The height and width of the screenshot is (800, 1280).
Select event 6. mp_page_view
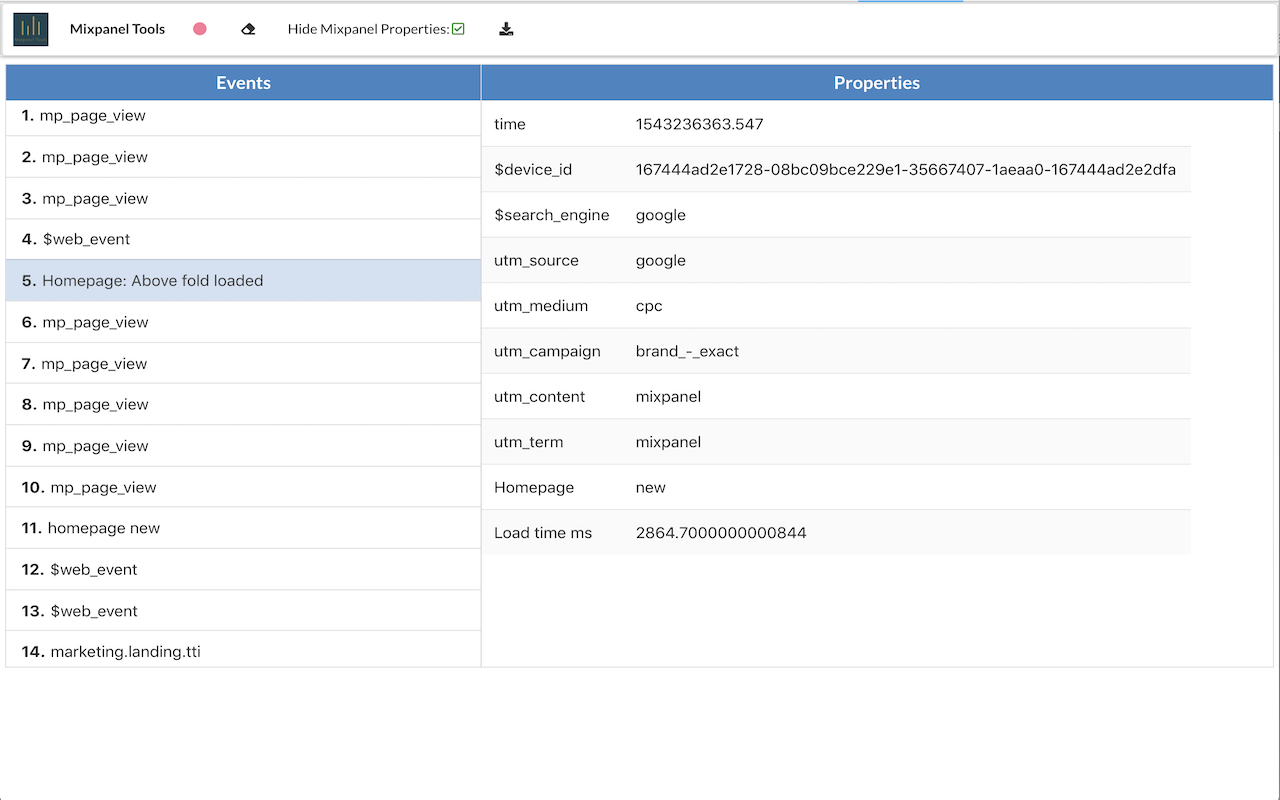[243, 322]
